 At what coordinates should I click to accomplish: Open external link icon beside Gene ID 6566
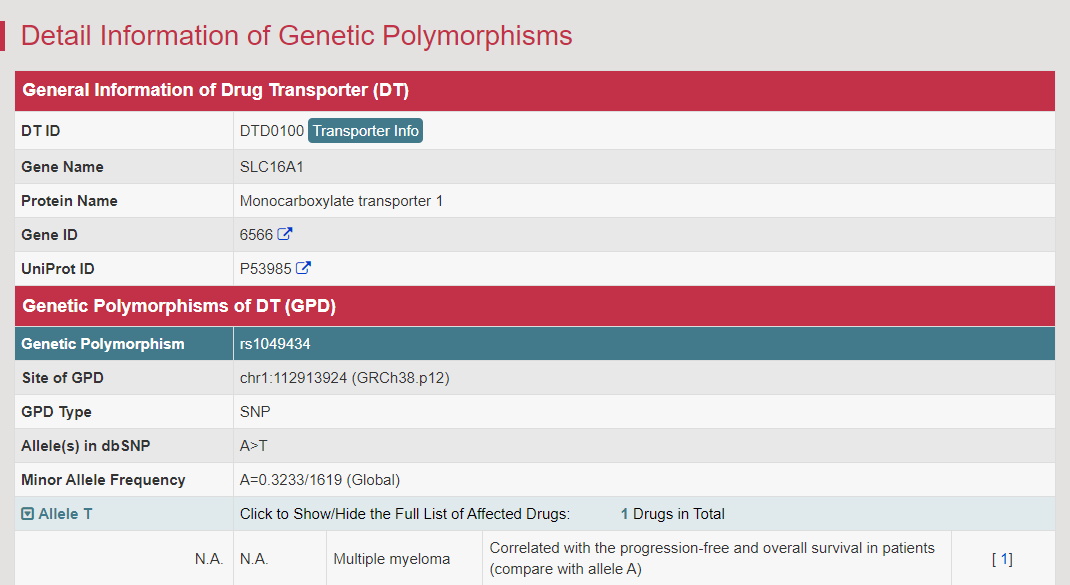[285, 234]
